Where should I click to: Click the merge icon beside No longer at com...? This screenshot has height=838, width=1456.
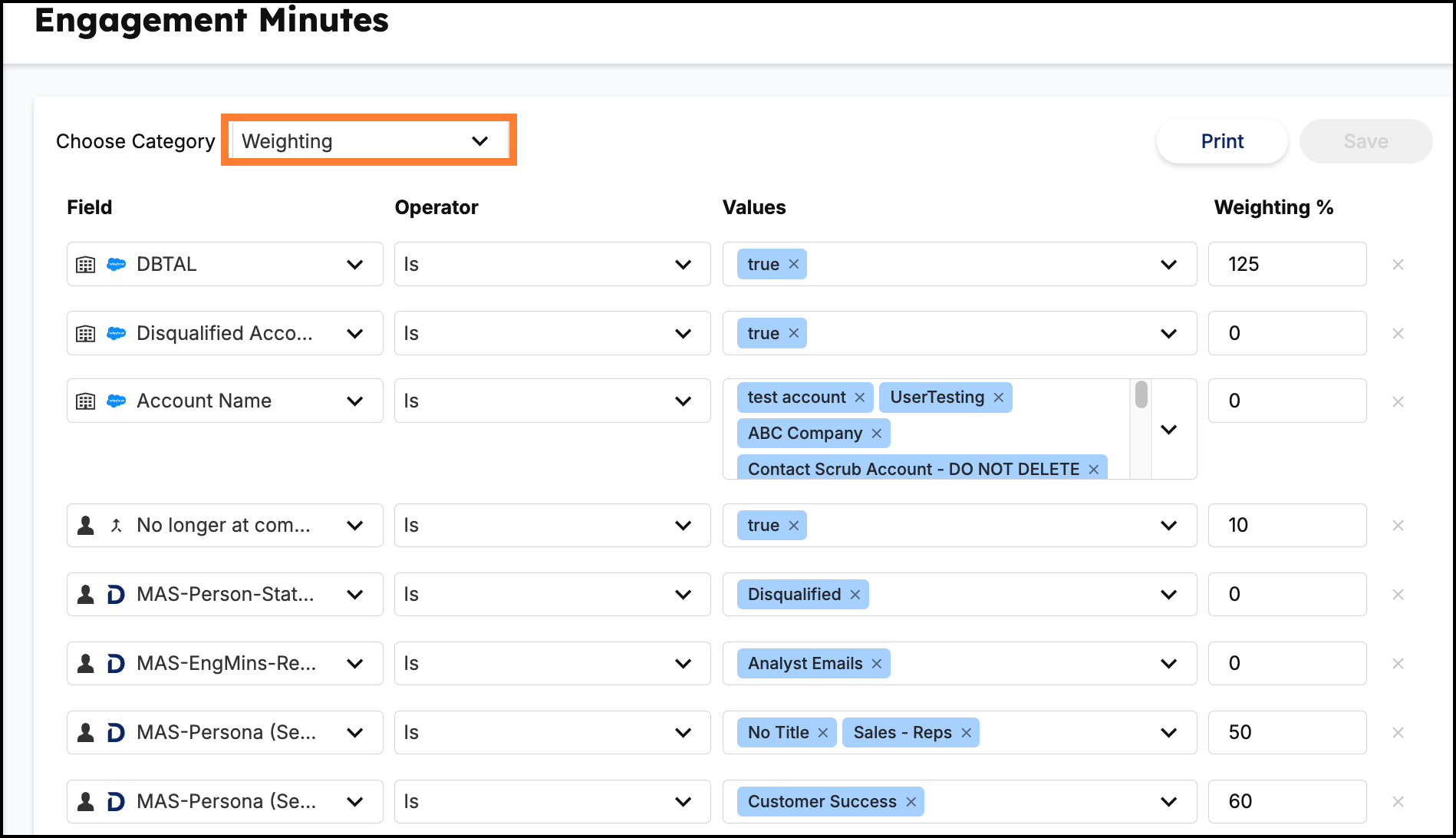coord(116,525)
